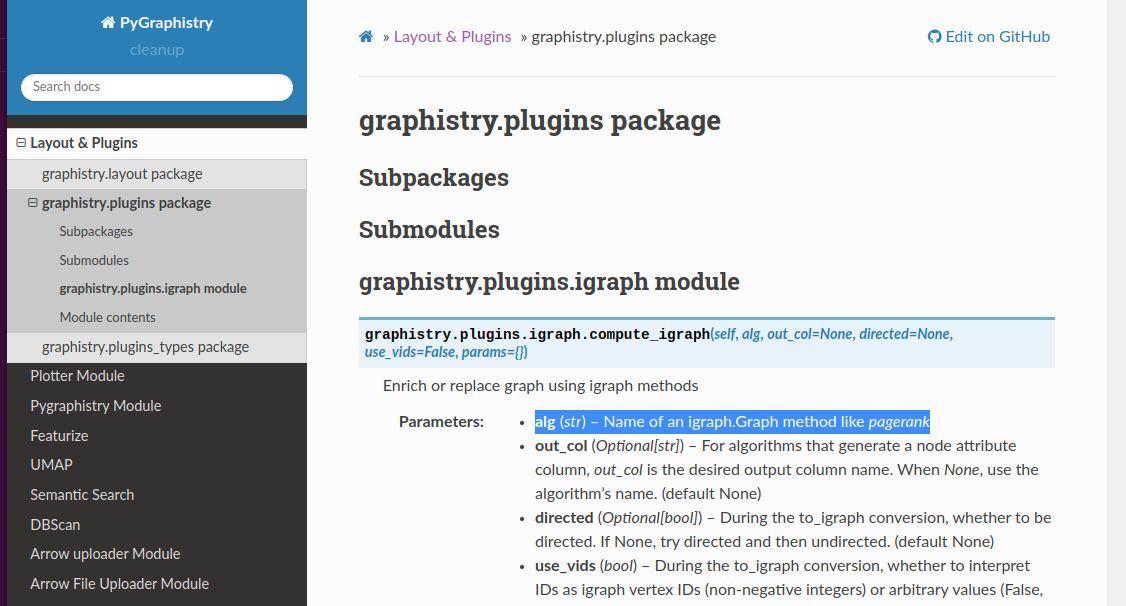Click the out_col parameter name
This screenshot has width=1126, height=606.
561,446
